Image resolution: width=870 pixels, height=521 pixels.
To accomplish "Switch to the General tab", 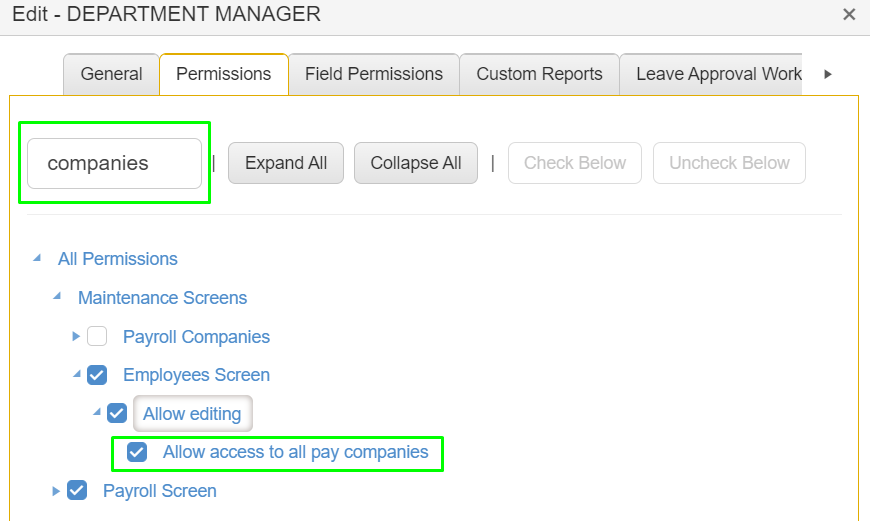I will [x=112, y=74].
